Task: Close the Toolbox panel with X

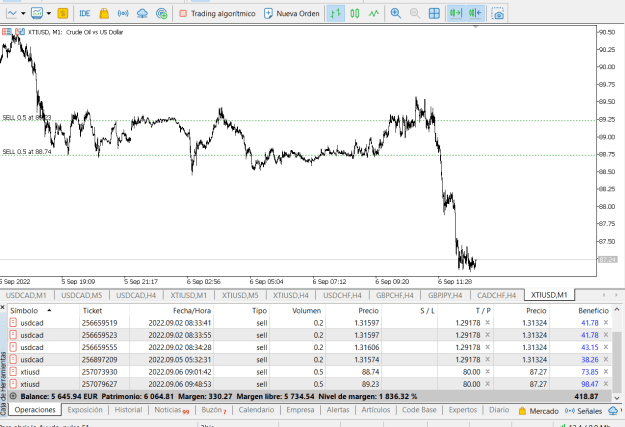Action: click(x=2, y=307)
